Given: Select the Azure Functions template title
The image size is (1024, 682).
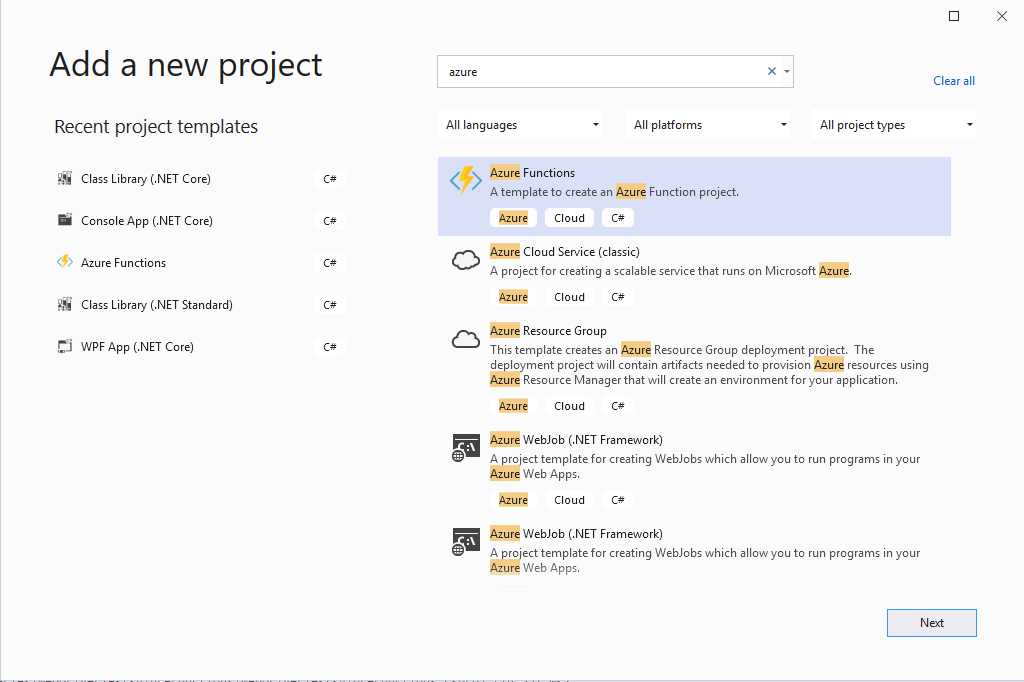Looking at the screenshot, I should point(532,172).
